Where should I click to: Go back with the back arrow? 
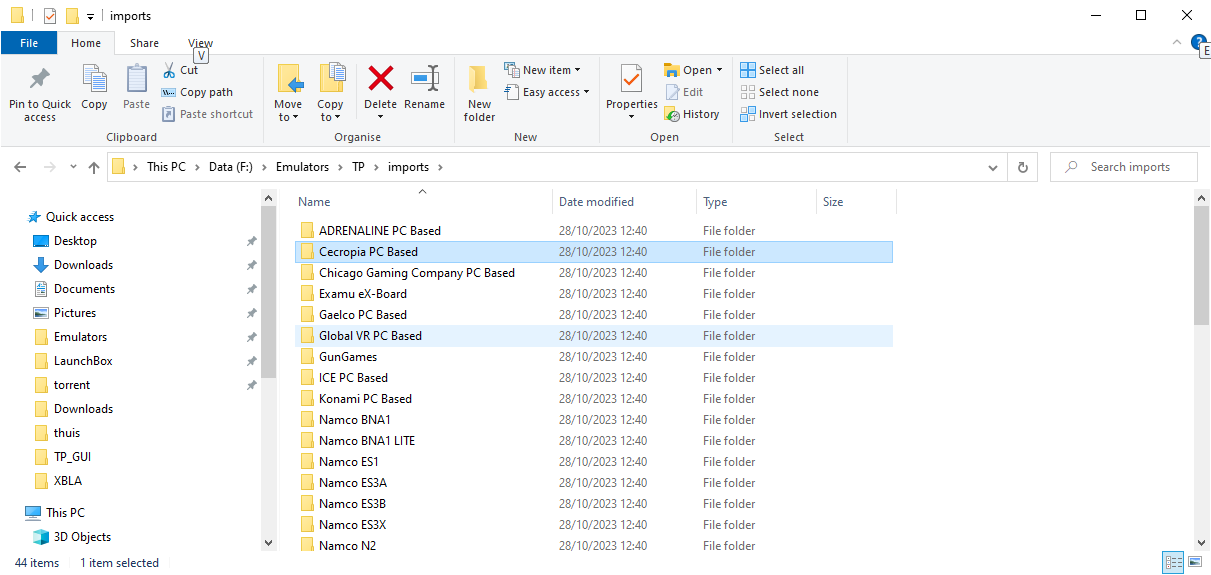[x=21, y=167]
